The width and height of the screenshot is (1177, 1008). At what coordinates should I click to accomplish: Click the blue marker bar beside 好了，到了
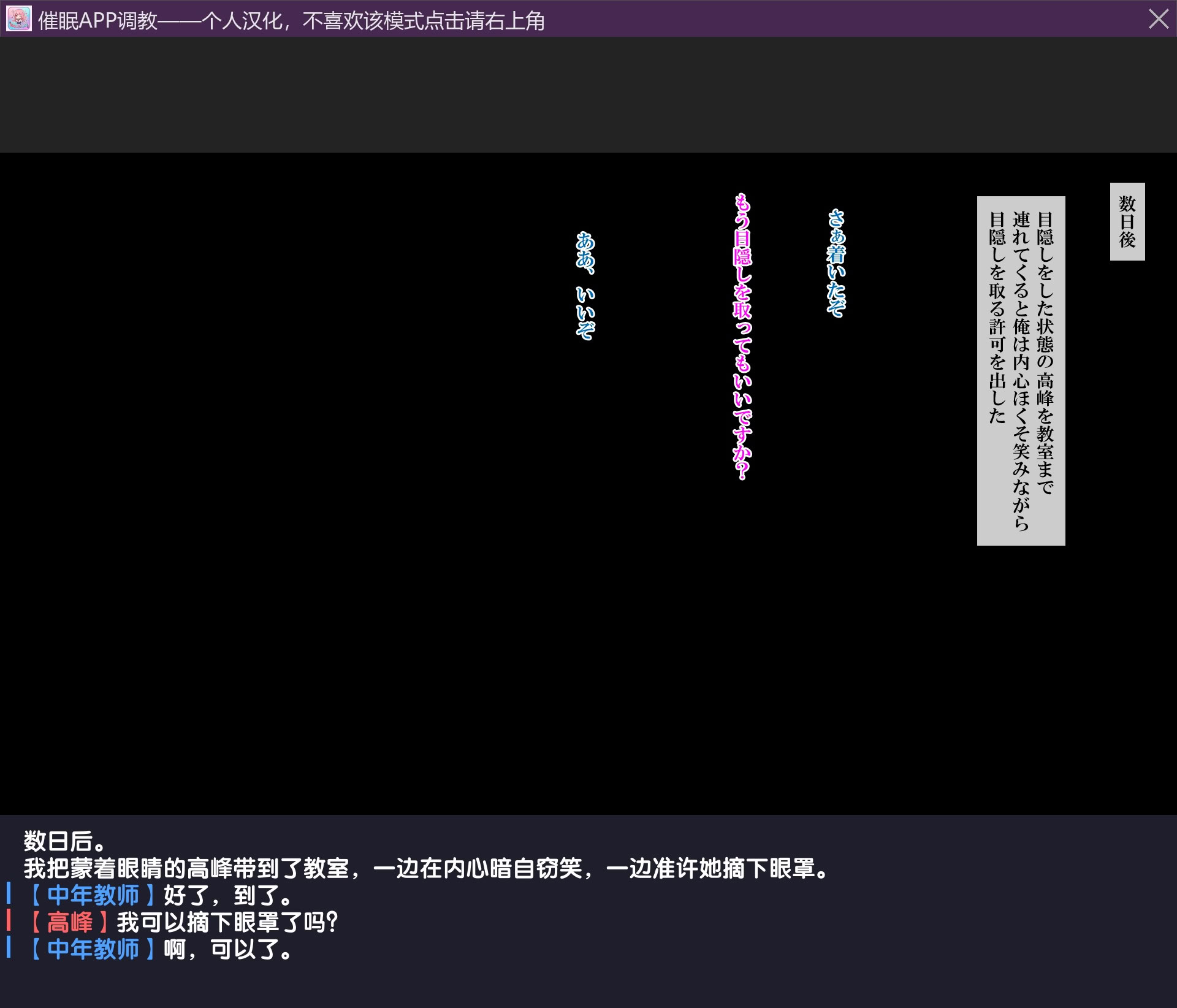point(9,893)
